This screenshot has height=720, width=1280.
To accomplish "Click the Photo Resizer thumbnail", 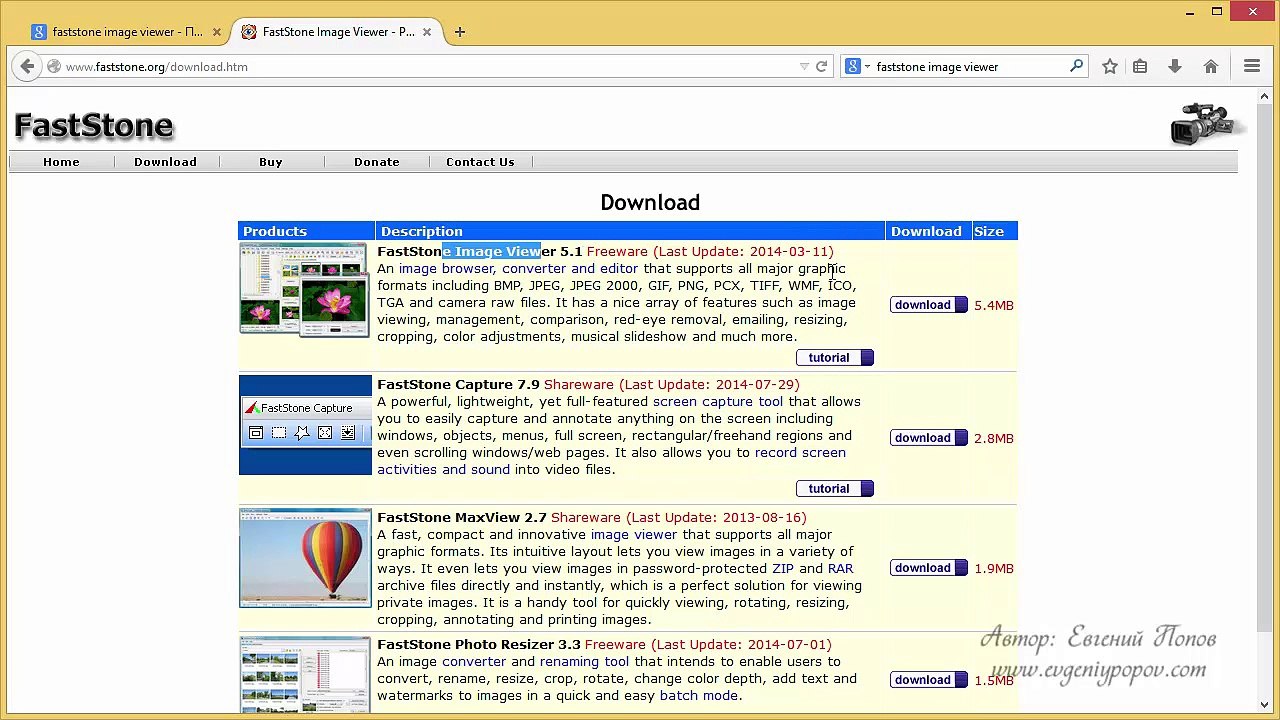I will click(x=305, y=674).
